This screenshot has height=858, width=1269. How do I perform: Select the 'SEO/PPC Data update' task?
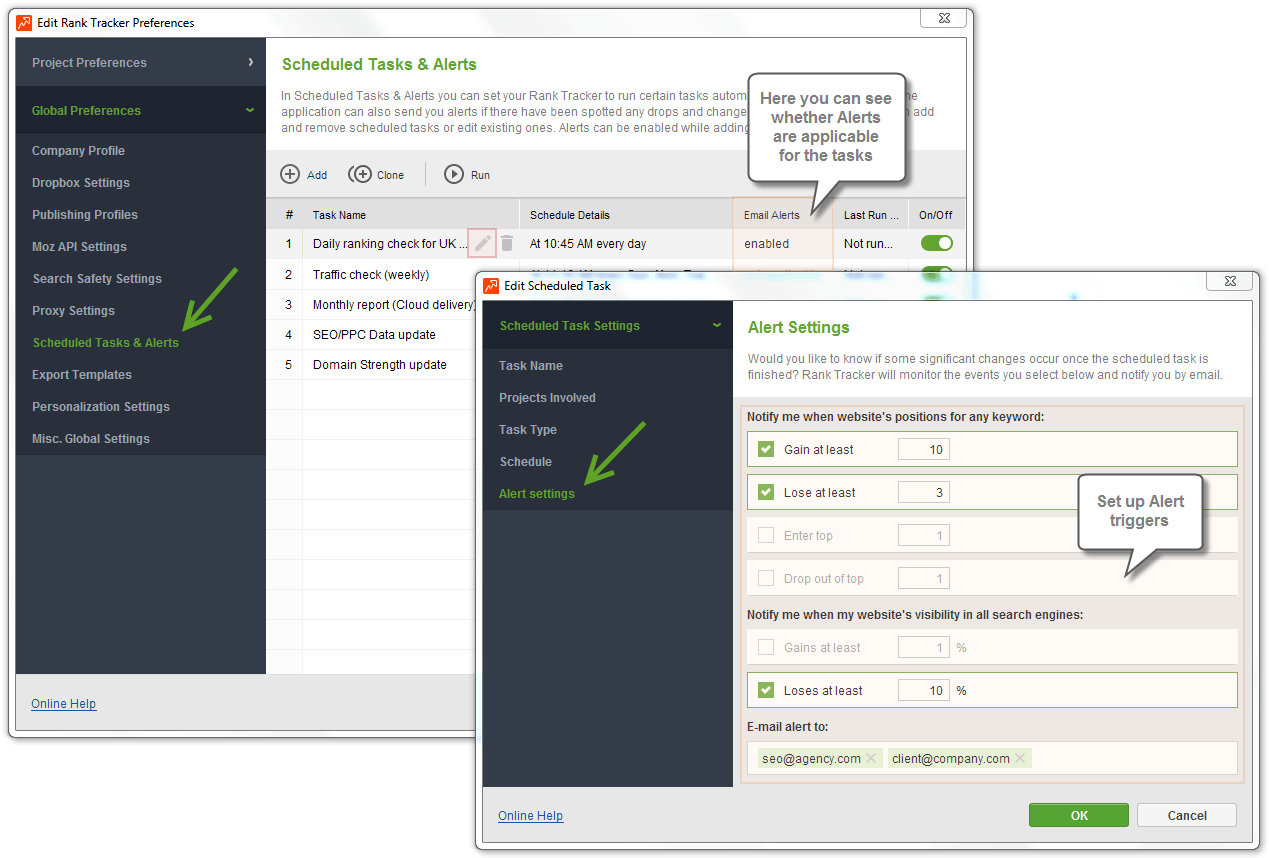(374, 335)
